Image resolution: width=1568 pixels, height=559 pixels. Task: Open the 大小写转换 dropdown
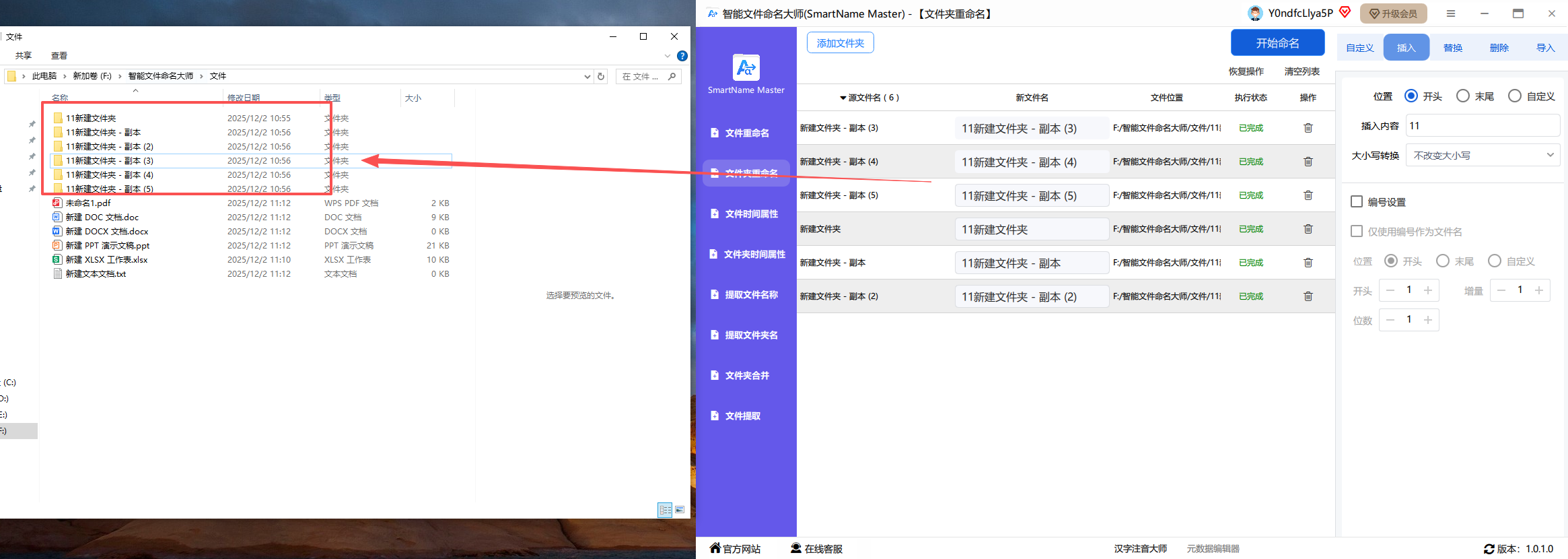tap(1483, 156)
